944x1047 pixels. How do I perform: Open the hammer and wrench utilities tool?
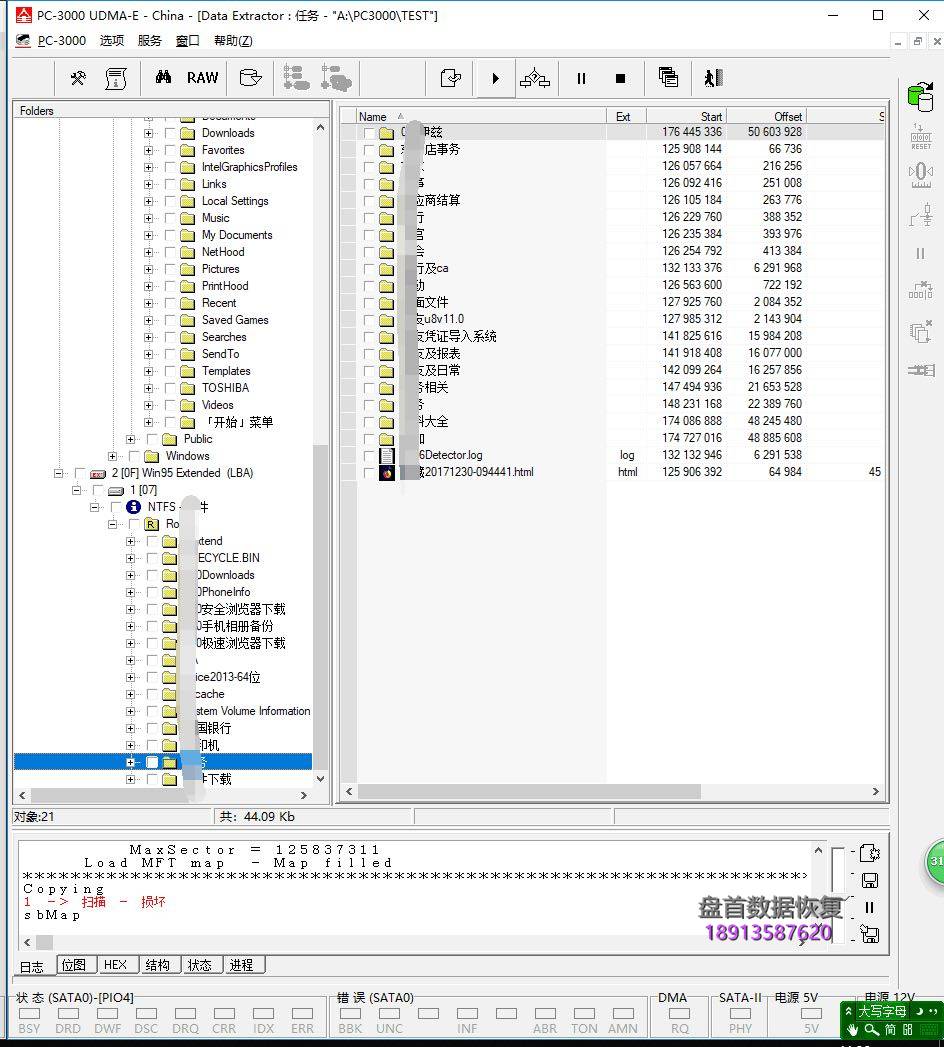point(78,78)
